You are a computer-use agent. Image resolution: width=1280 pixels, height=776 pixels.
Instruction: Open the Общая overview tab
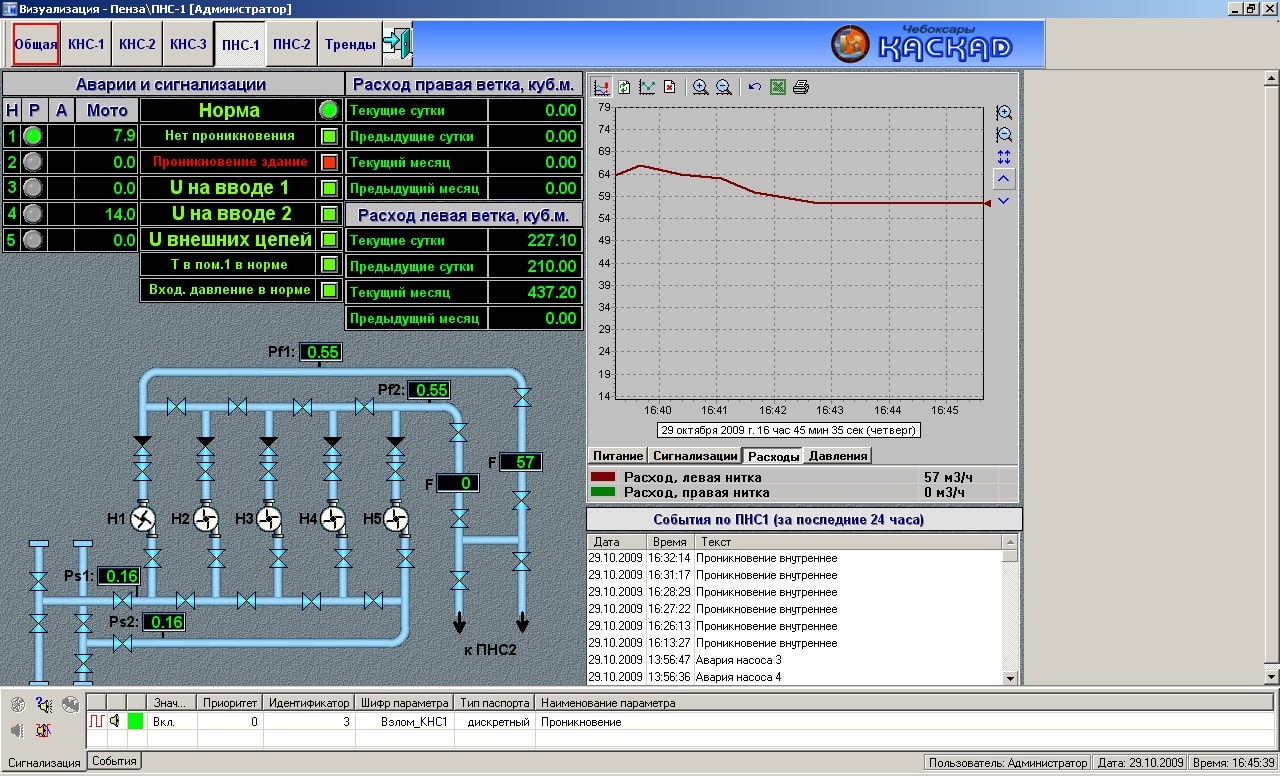click(x=36, y=44)
